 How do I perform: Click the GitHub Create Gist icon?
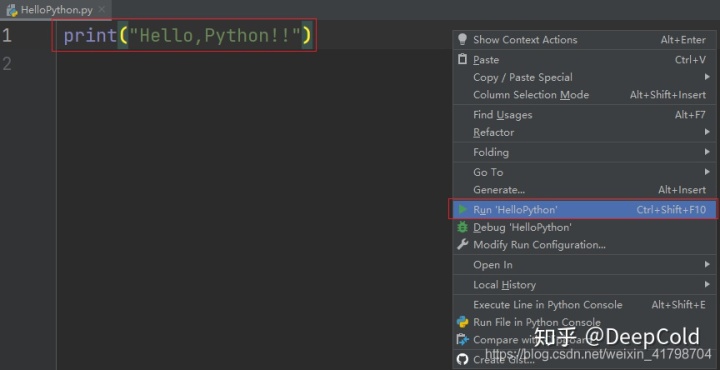pyautogui.click(x=462, y=359)
